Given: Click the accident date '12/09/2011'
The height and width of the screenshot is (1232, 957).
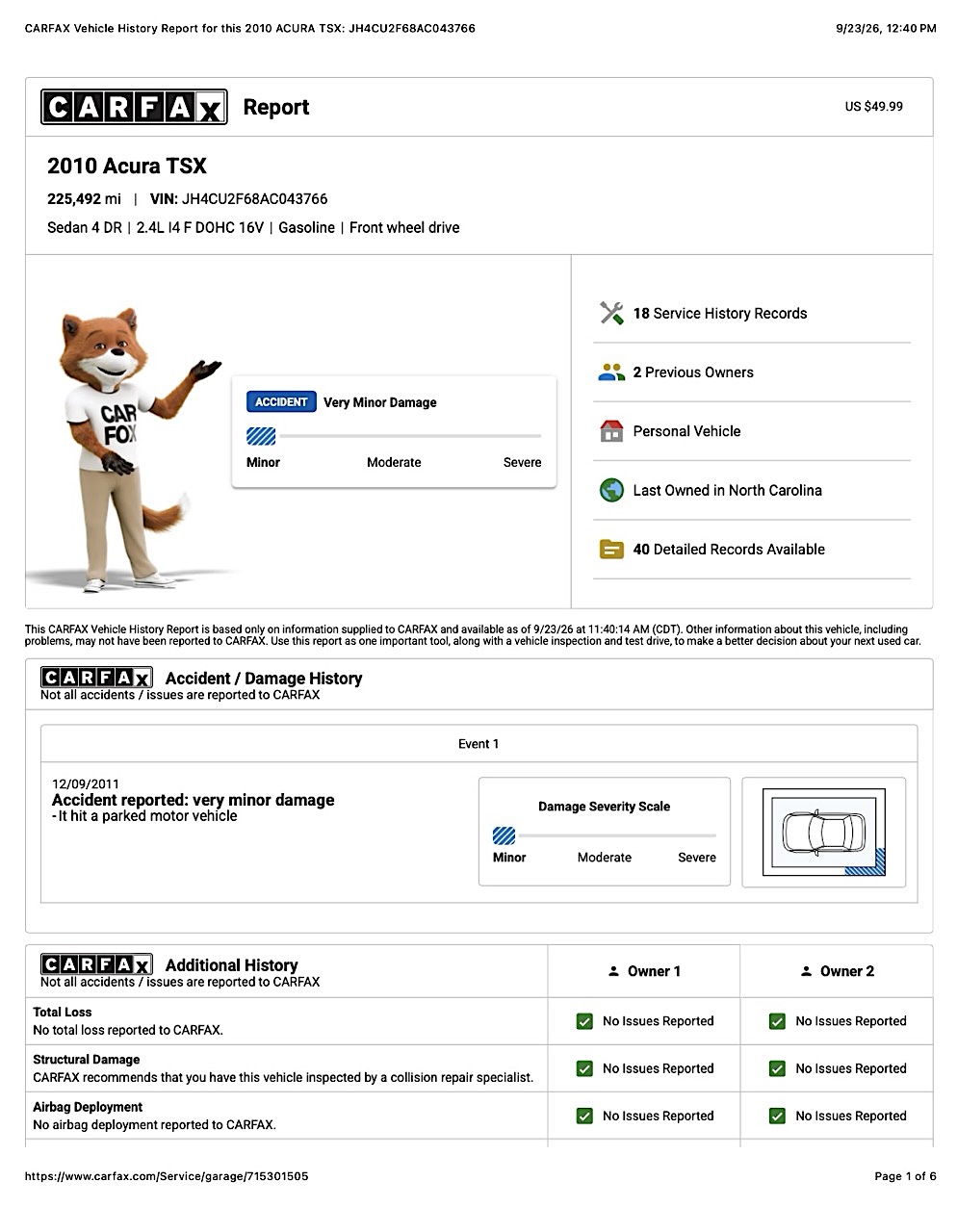Looking at the screenshot, I should pos(86,783).
